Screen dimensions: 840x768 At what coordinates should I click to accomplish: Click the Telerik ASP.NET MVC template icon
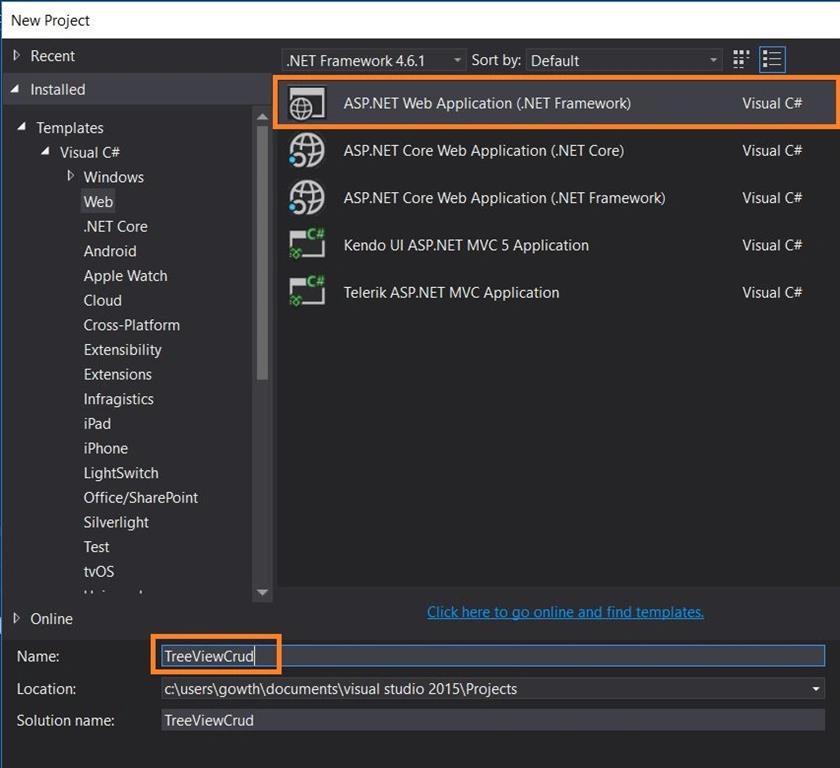pos(307,291)
